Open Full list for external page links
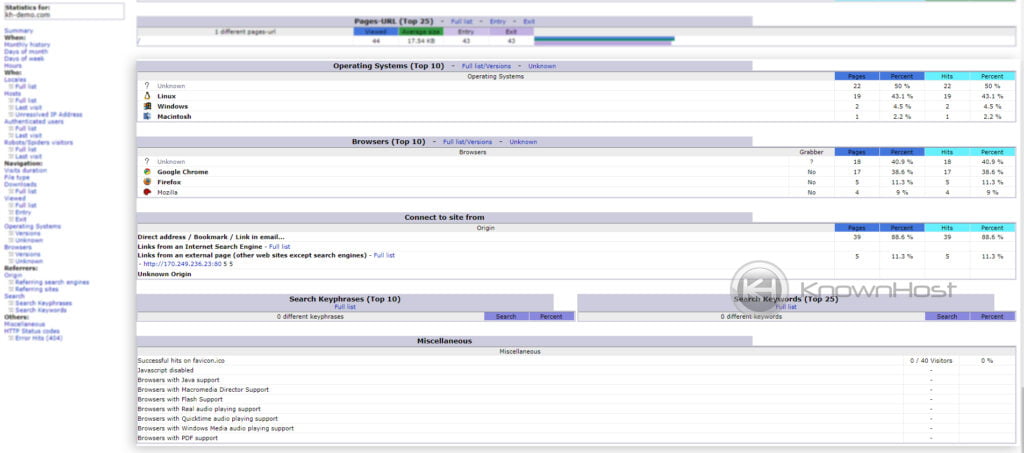This screenshot has height=453, width=1024. pyautogui.click(x=384, y=255)
